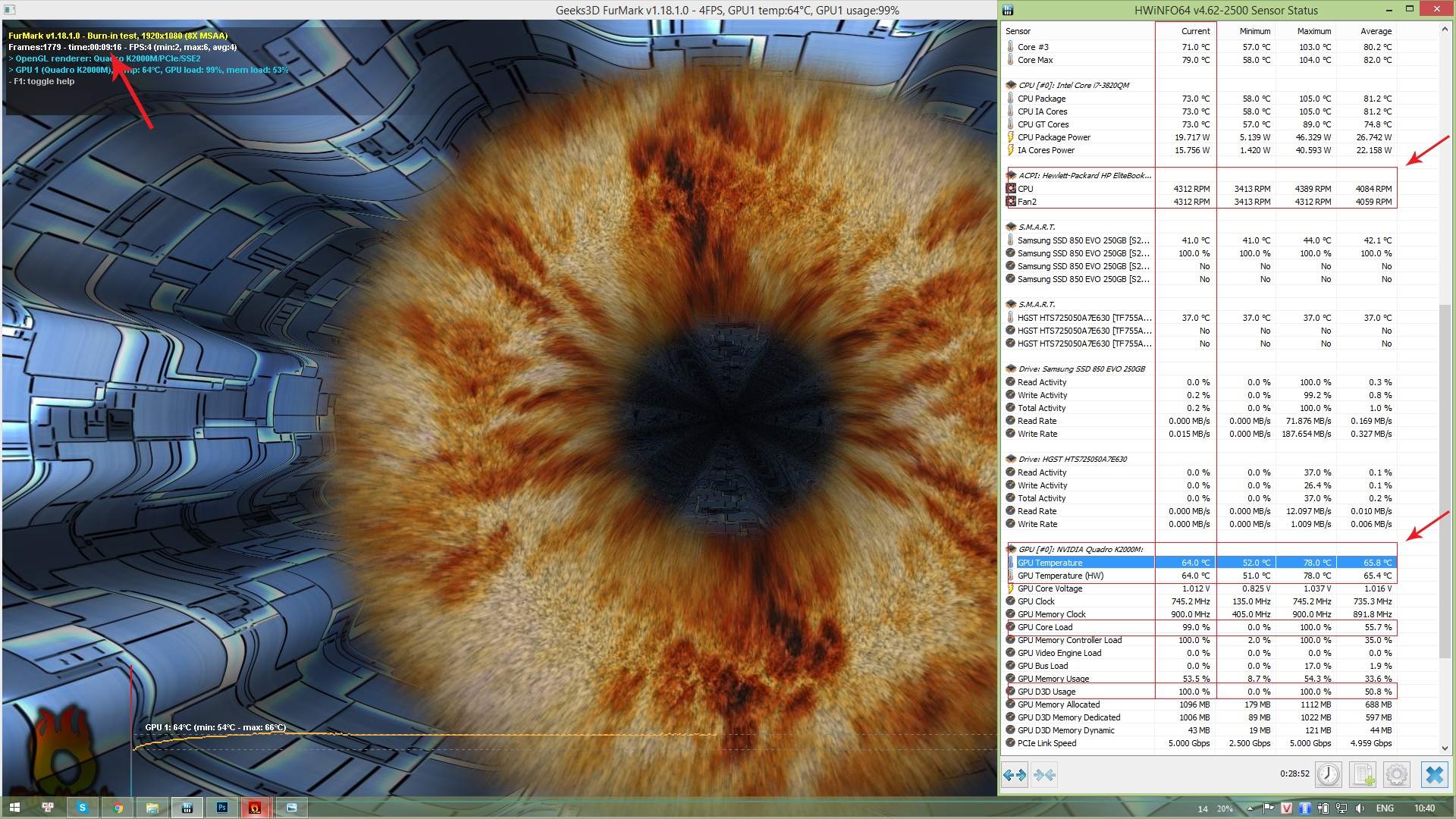Click the expand columns arrows button in HWiNFO

[1015, 774]
